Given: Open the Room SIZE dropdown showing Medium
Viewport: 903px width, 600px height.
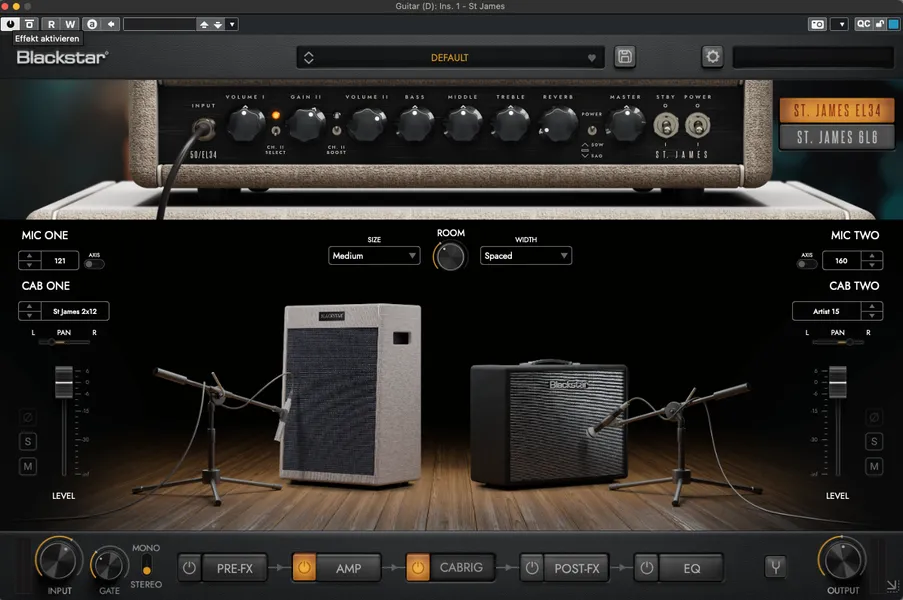Looking at the screenshot, I should [374, 256].
